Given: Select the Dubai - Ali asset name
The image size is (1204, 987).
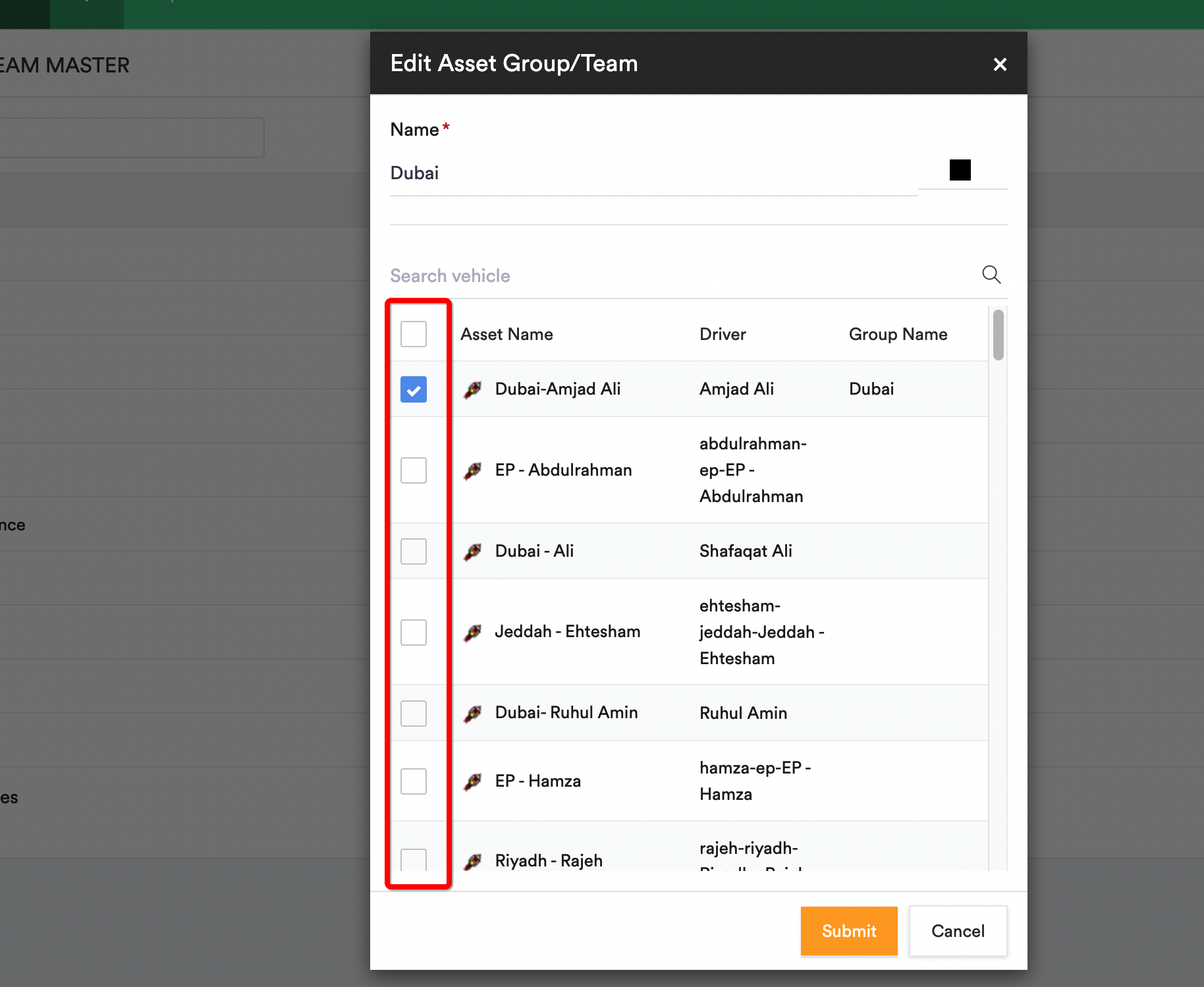Looking at the screenshot, I should (x=534, y=551).
